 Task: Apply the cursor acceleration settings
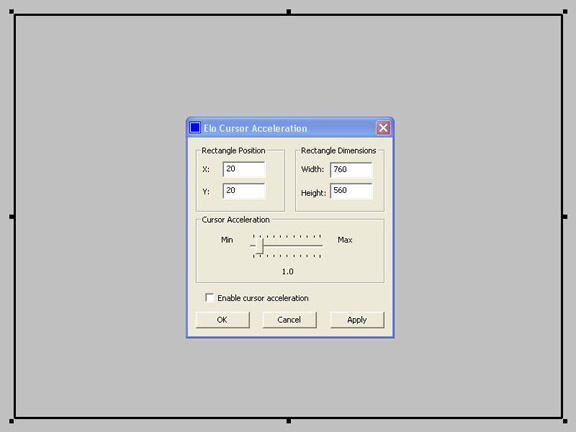coord(357,320)
